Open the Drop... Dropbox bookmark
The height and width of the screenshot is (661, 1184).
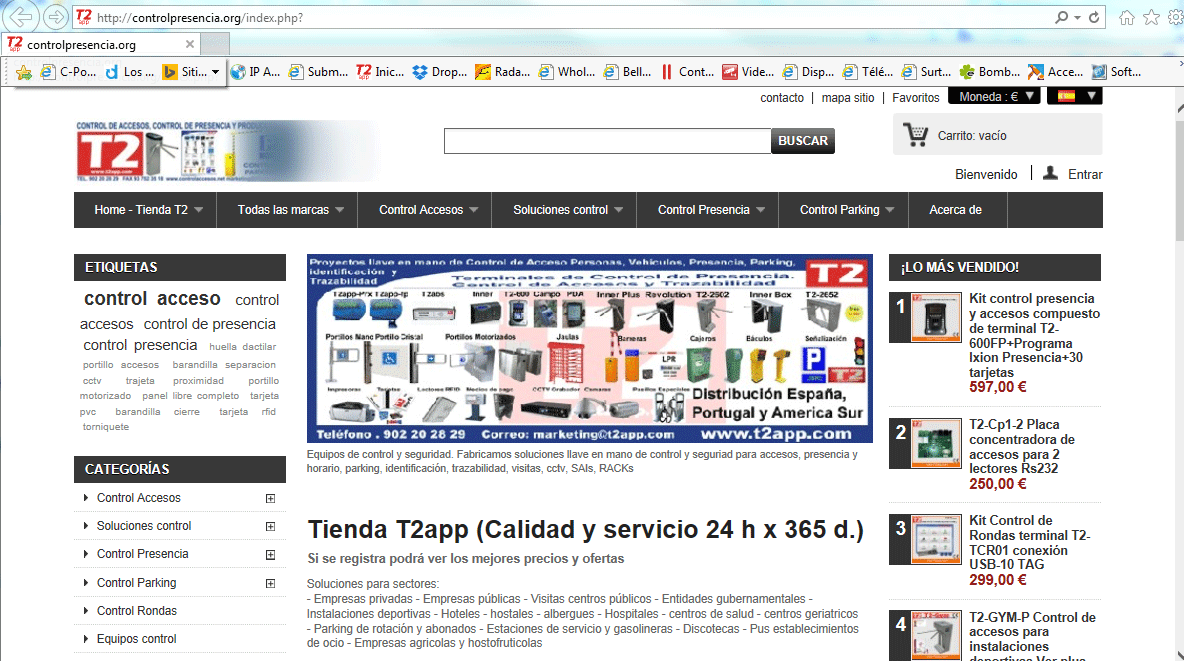(439, 72)
